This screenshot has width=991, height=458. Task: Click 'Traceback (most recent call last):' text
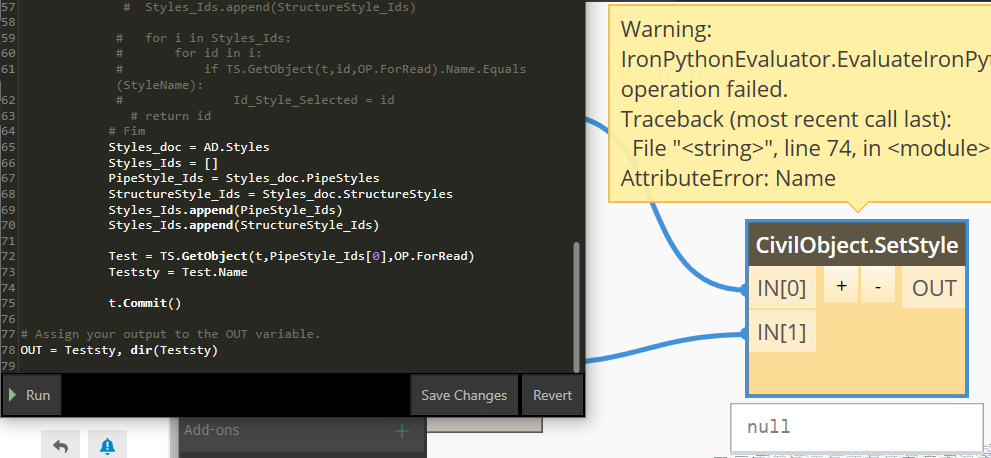coord(786,119)
